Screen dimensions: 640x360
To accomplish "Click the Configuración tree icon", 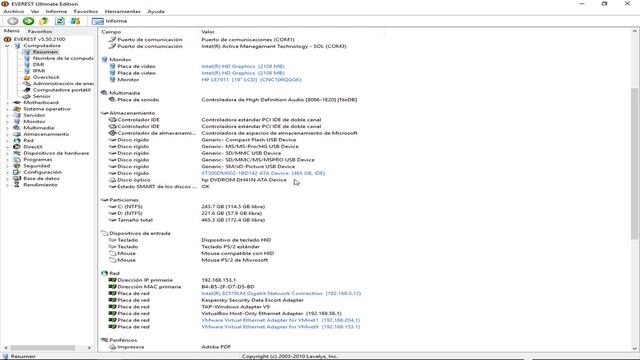I will pyautogui.click(x=17, y=172).
